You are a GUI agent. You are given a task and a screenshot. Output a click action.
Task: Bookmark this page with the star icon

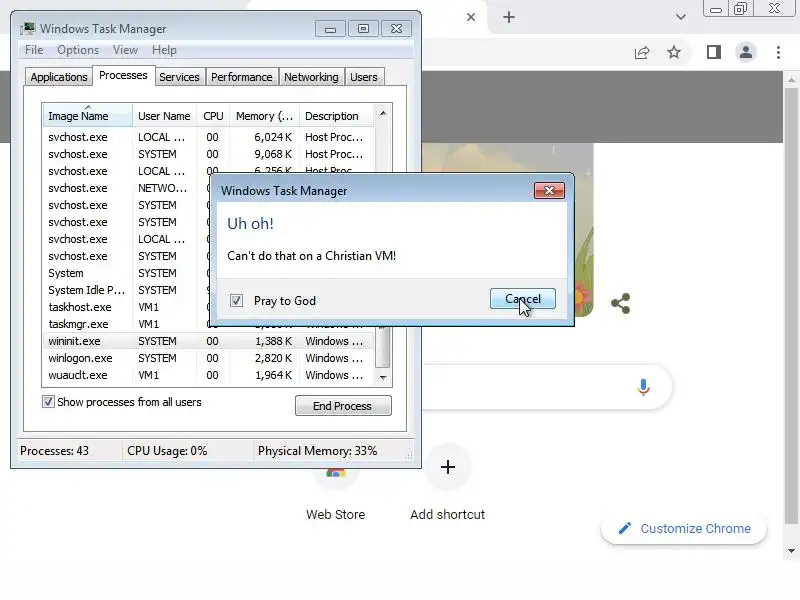[674, 52]
